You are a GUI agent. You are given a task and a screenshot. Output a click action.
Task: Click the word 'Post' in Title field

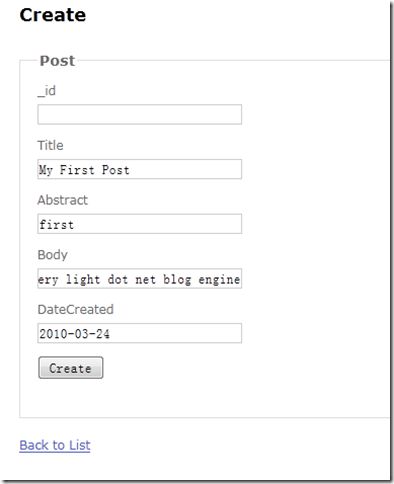[115, 170]
